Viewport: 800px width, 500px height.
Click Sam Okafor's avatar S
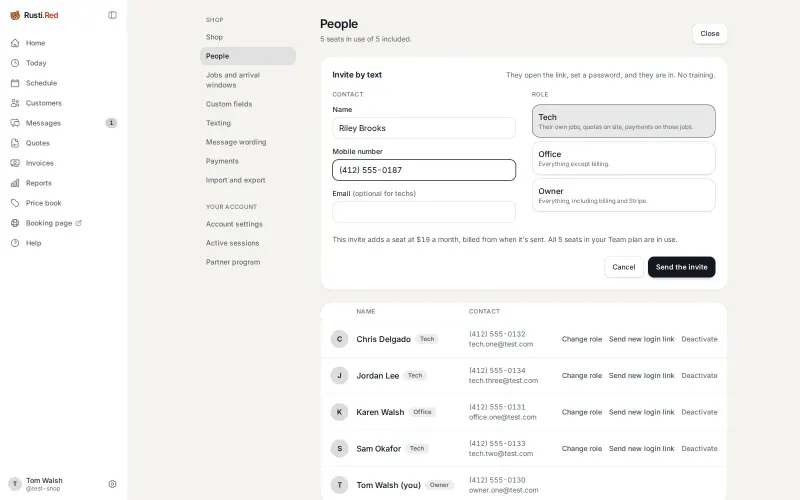pos(339,448)
